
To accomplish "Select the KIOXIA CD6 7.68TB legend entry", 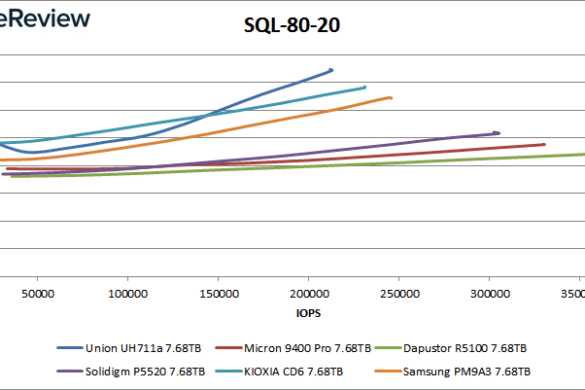I will 279,371.
